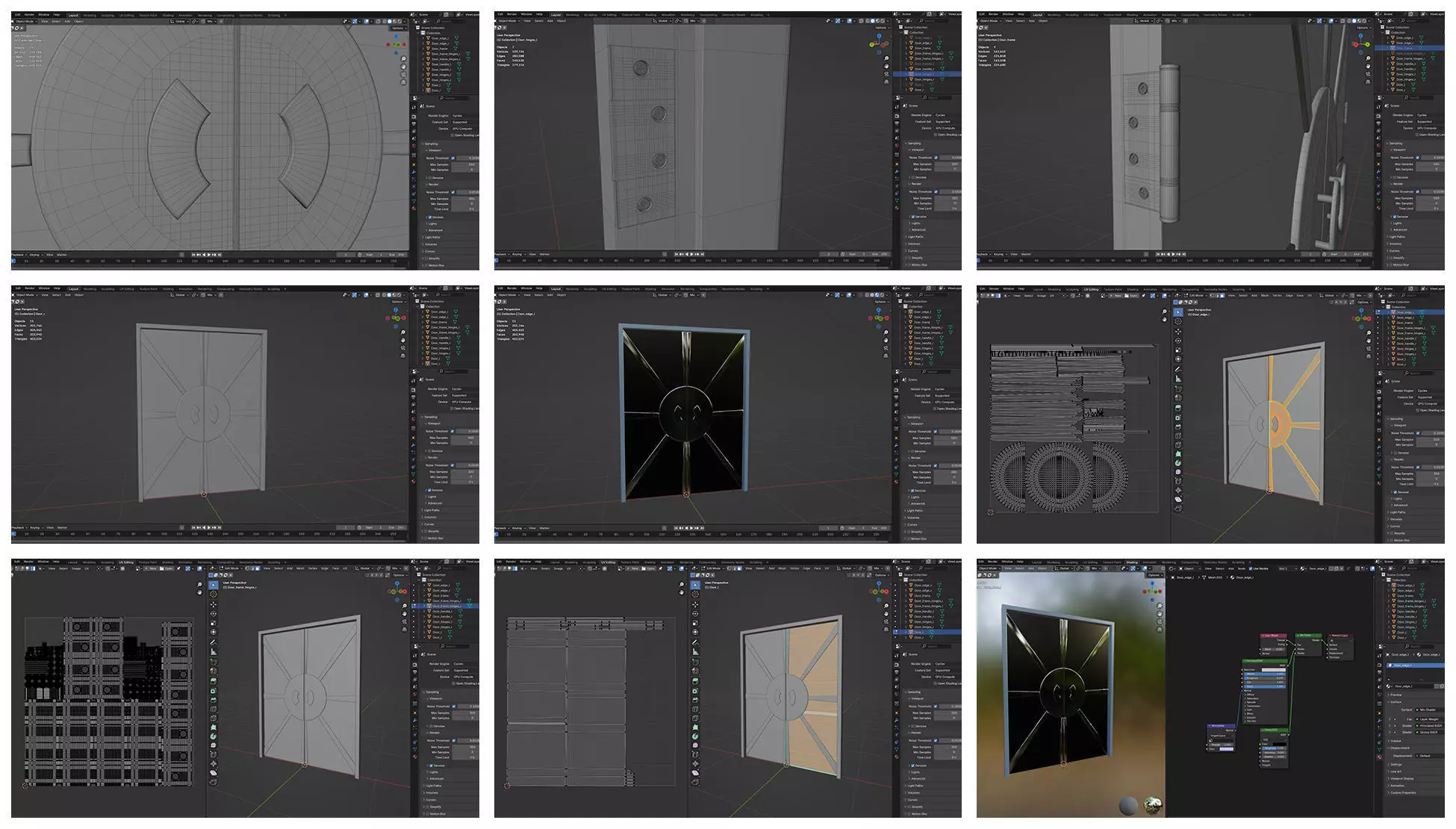This screenshot has height=829, width=1456.
Task: Open the Object Mode dropdown in the top-left screenshot
Action: [26, 21]
